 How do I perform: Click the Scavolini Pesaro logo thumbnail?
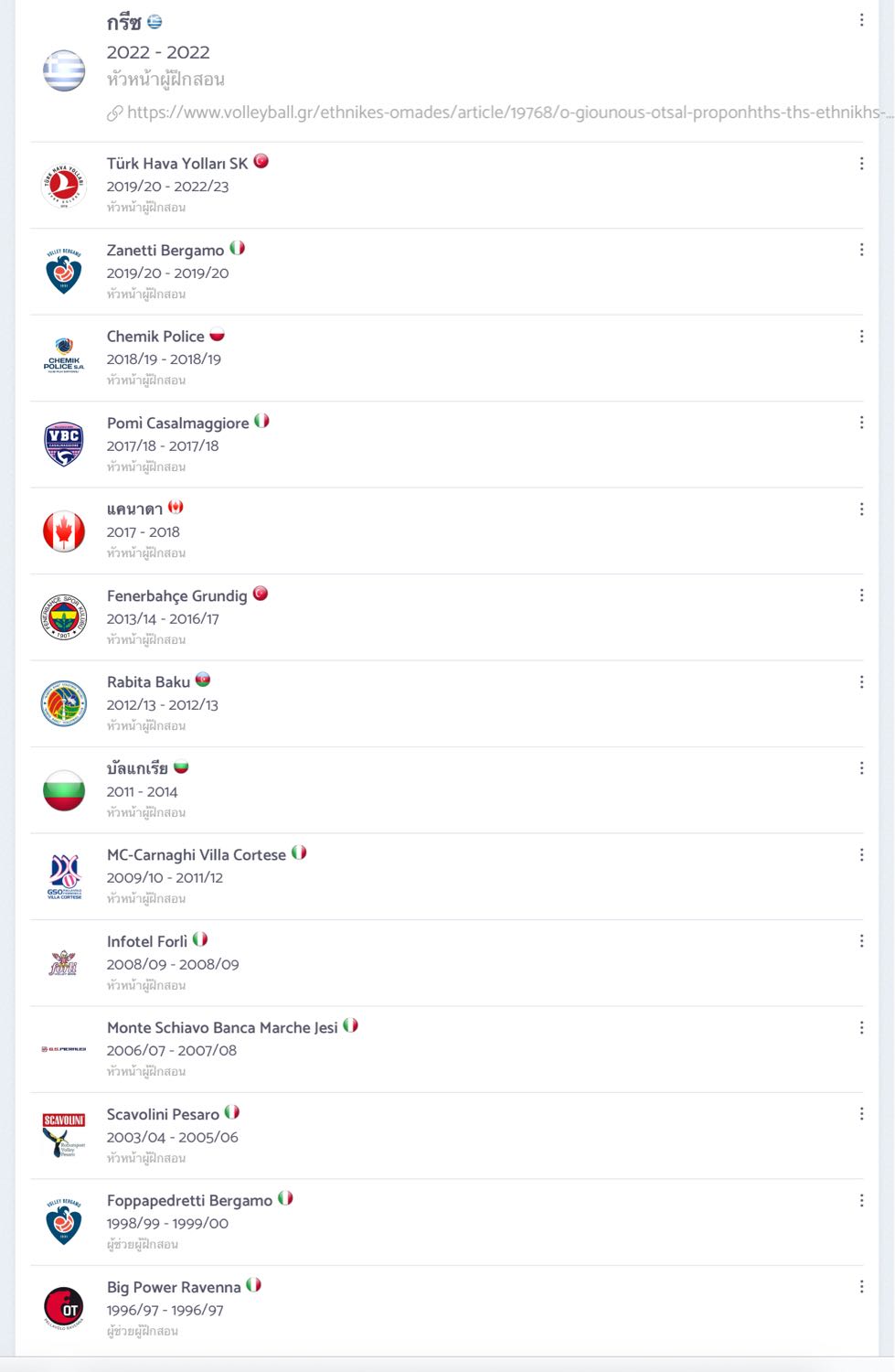tap(64, 1136)
